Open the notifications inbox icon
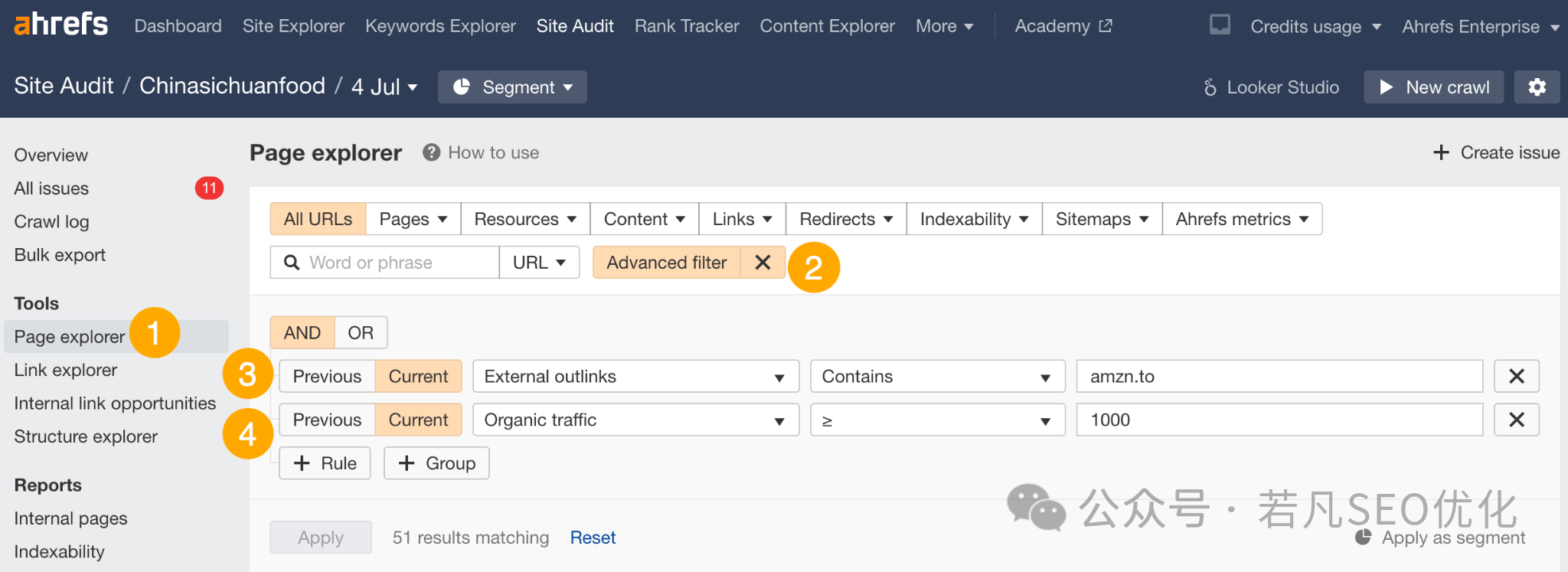This screenshot has height=572, width=1568. (1220, 25)
